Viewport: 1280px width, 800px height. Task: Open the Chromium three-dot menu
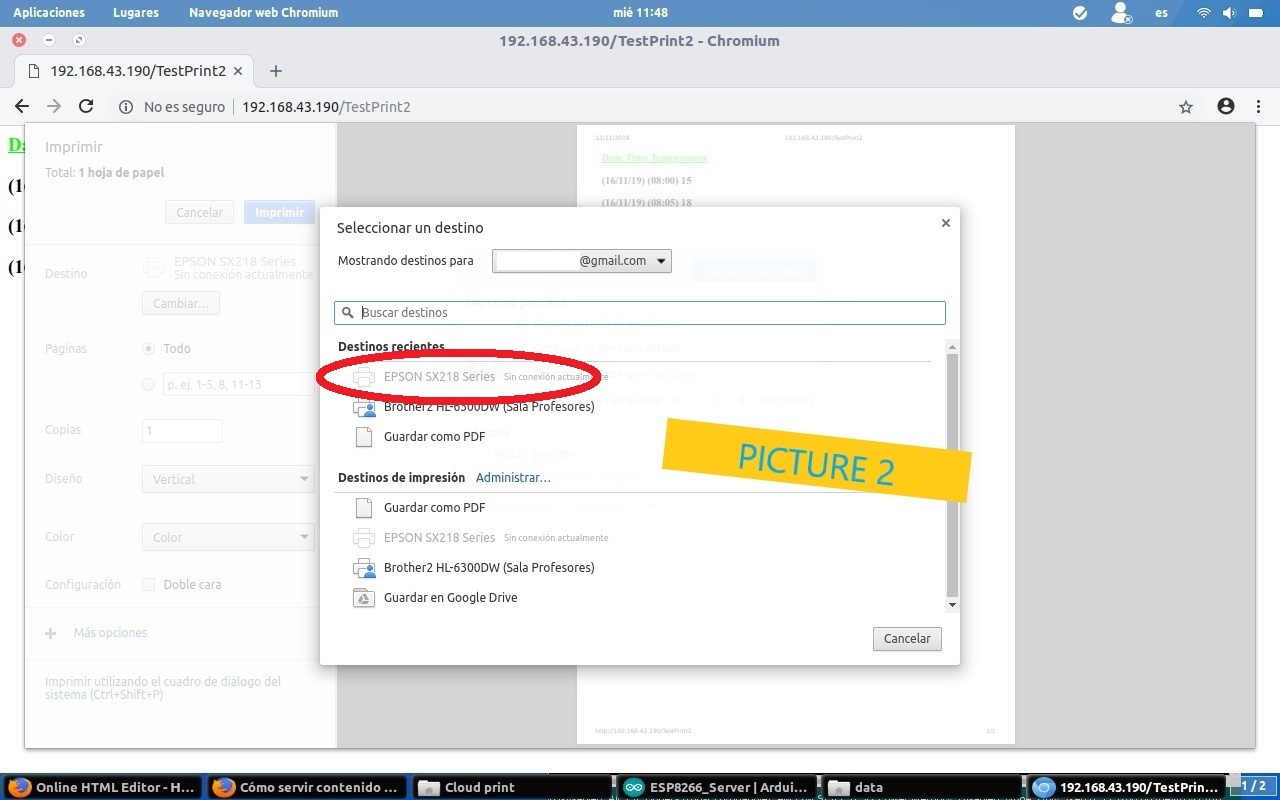coord(1256,107)
